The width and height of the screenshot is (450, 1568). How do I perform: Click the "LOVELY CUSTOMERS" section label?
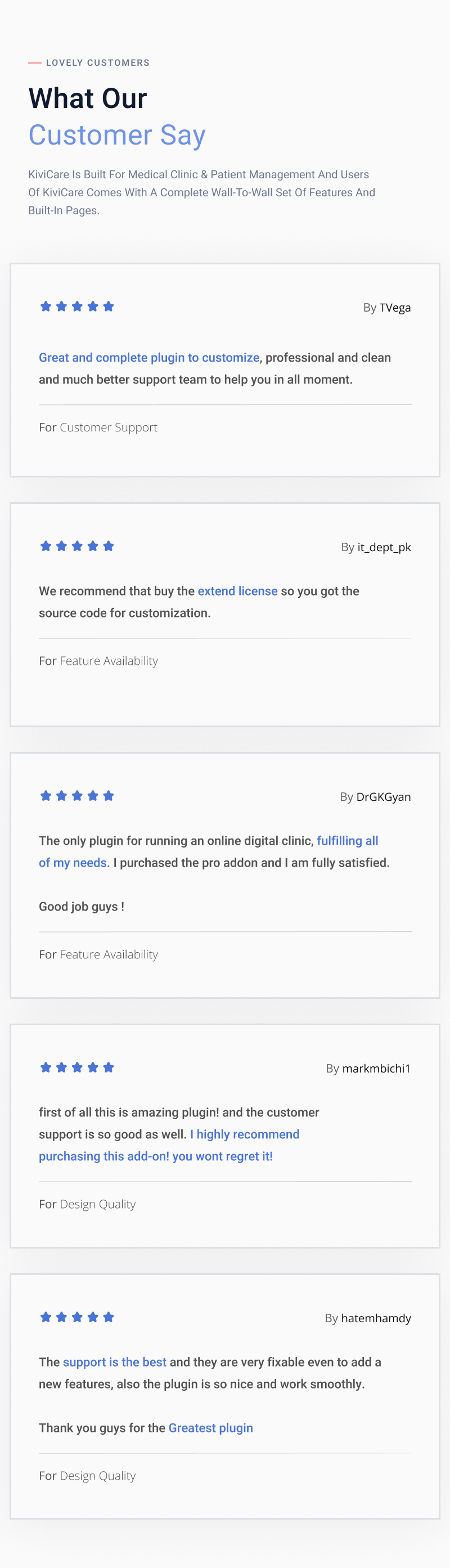coord(97,62)
